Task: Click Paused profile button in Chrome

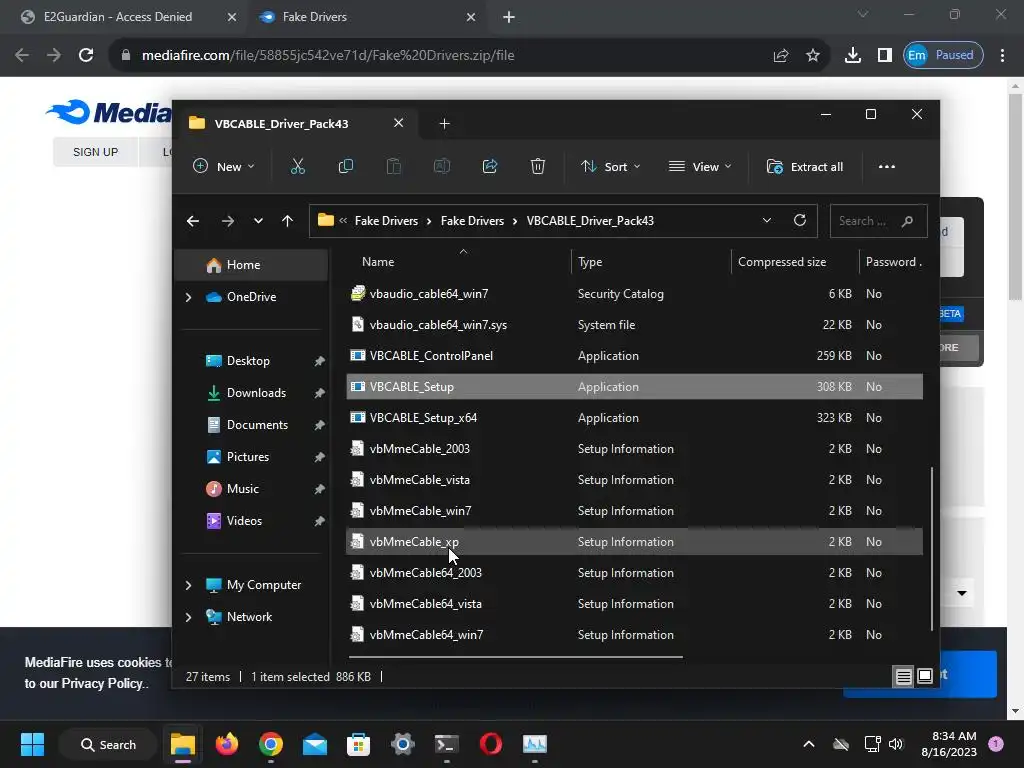Action: pos(943,55)
